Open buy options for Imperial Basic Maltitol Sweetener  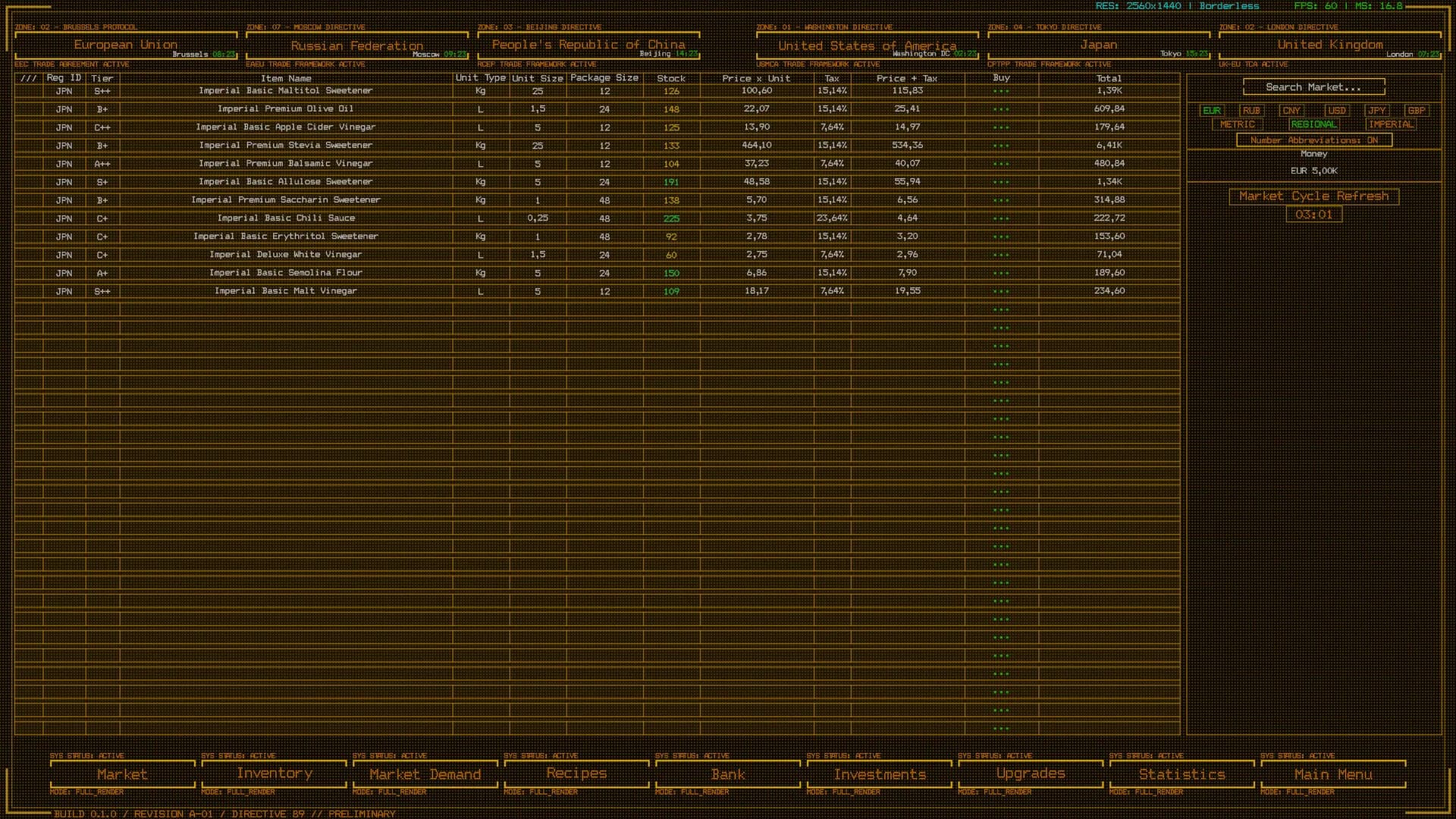1001,91
